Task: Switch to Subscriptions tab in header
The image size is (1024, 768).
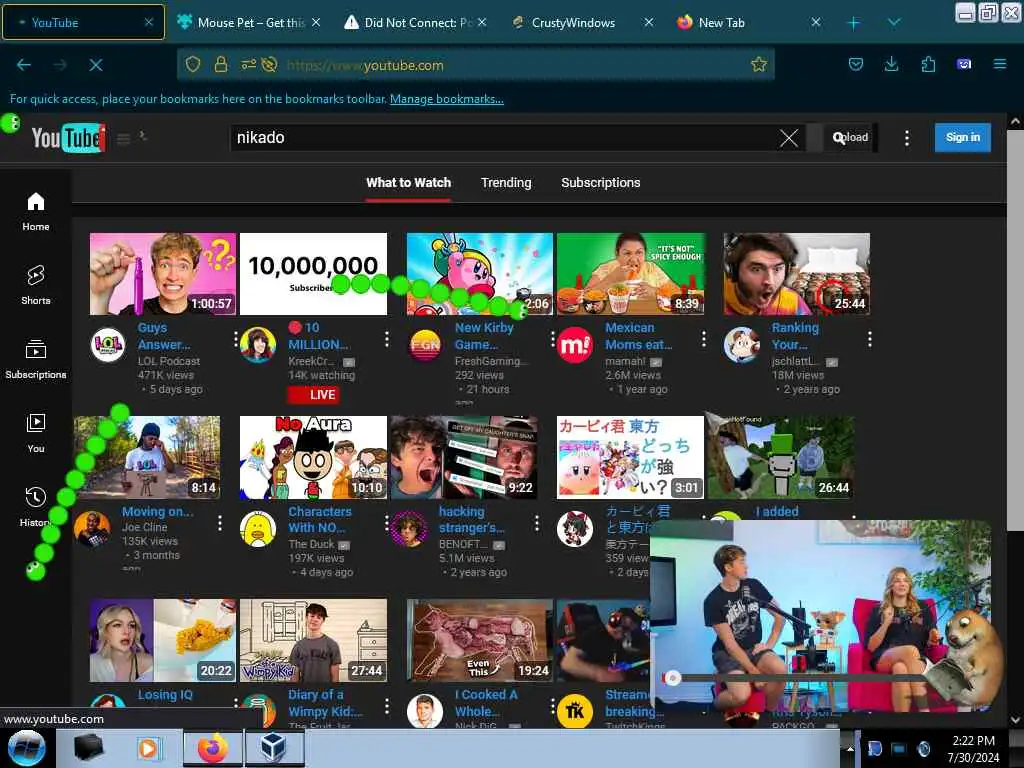Action: (x=600, y=183)
